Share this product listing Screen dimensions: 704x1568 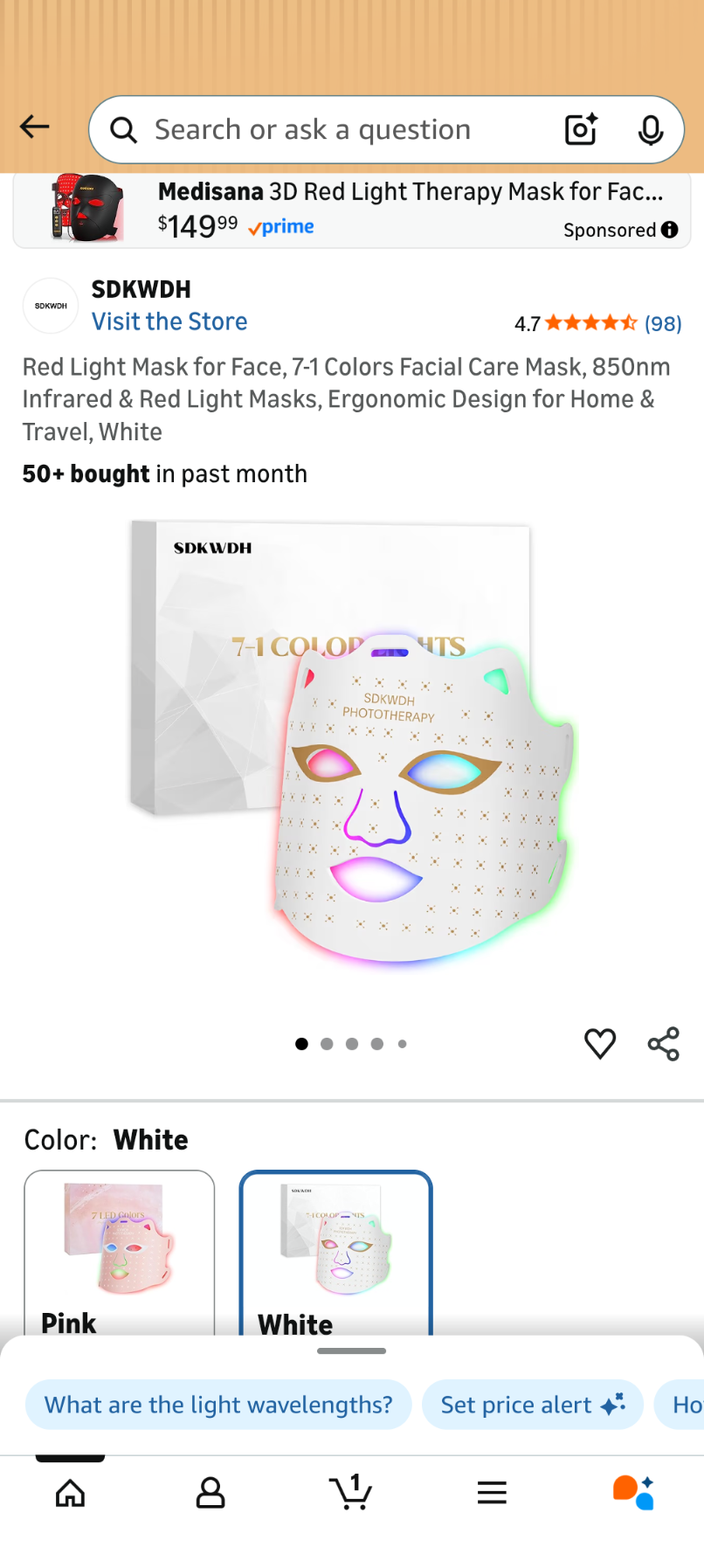(x=664, y=1043)
